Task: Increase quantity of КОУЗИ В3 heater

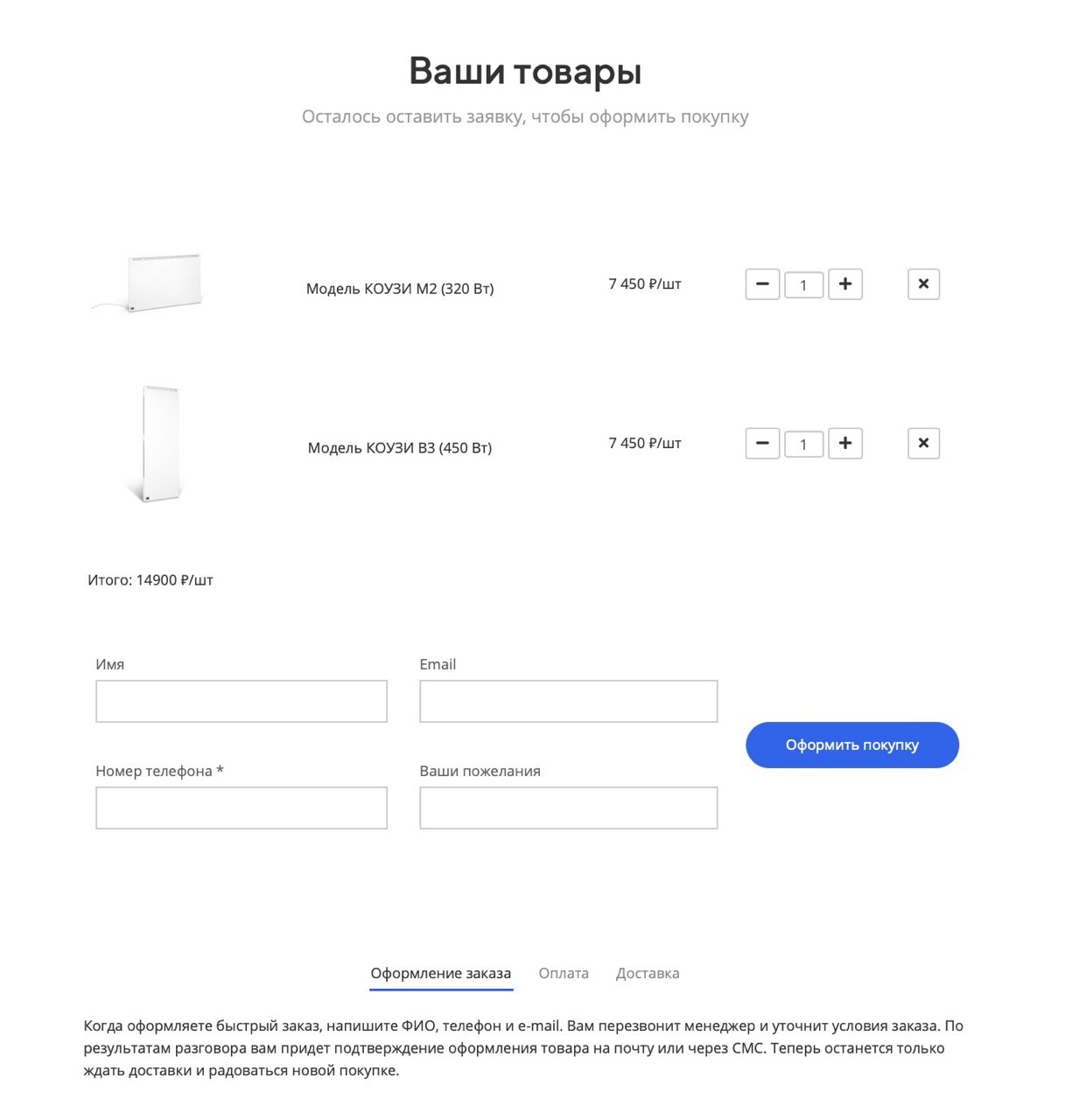Action: tap(845, 444)
